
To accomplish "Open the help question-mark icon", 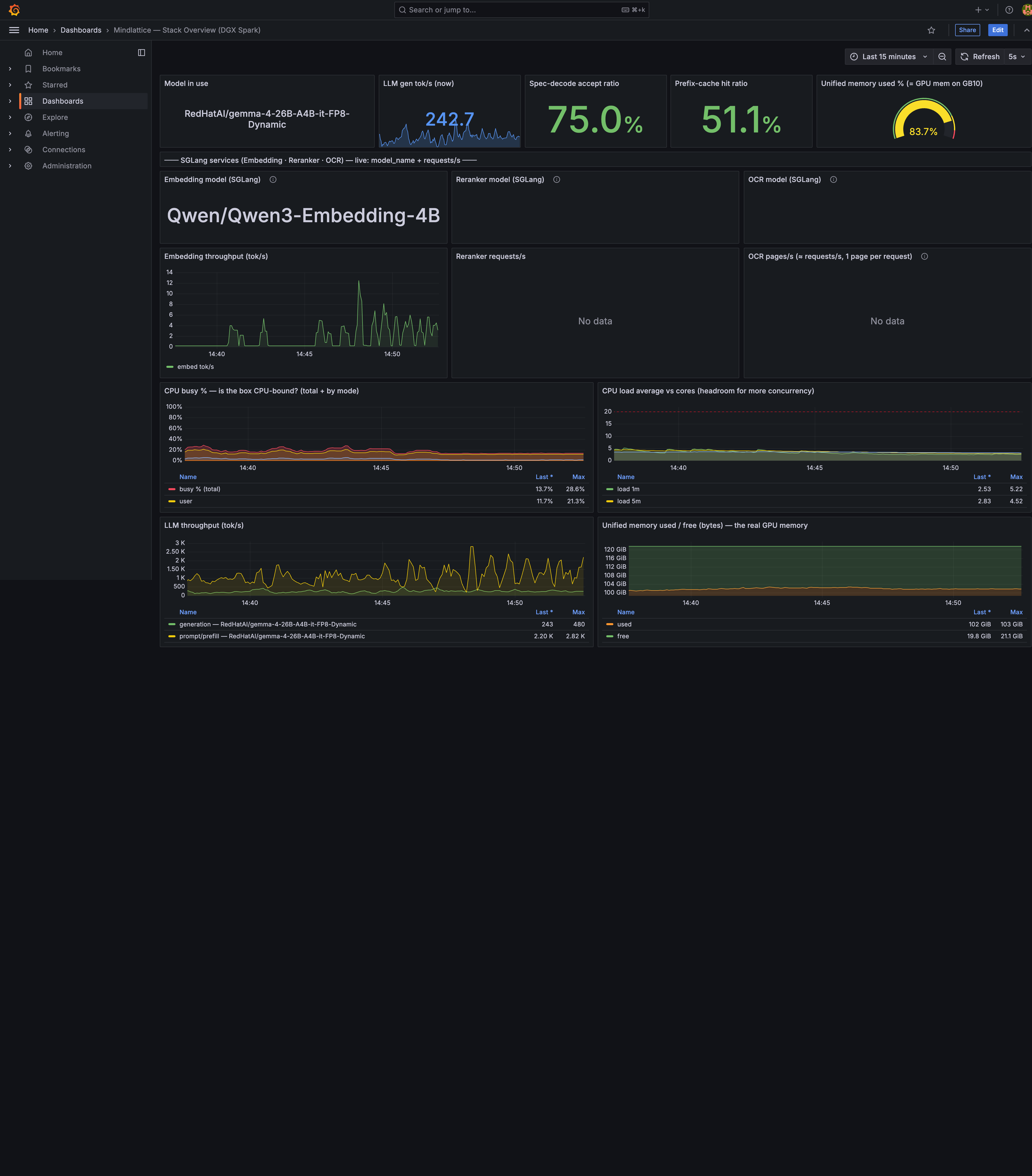I will point(1009,10).
